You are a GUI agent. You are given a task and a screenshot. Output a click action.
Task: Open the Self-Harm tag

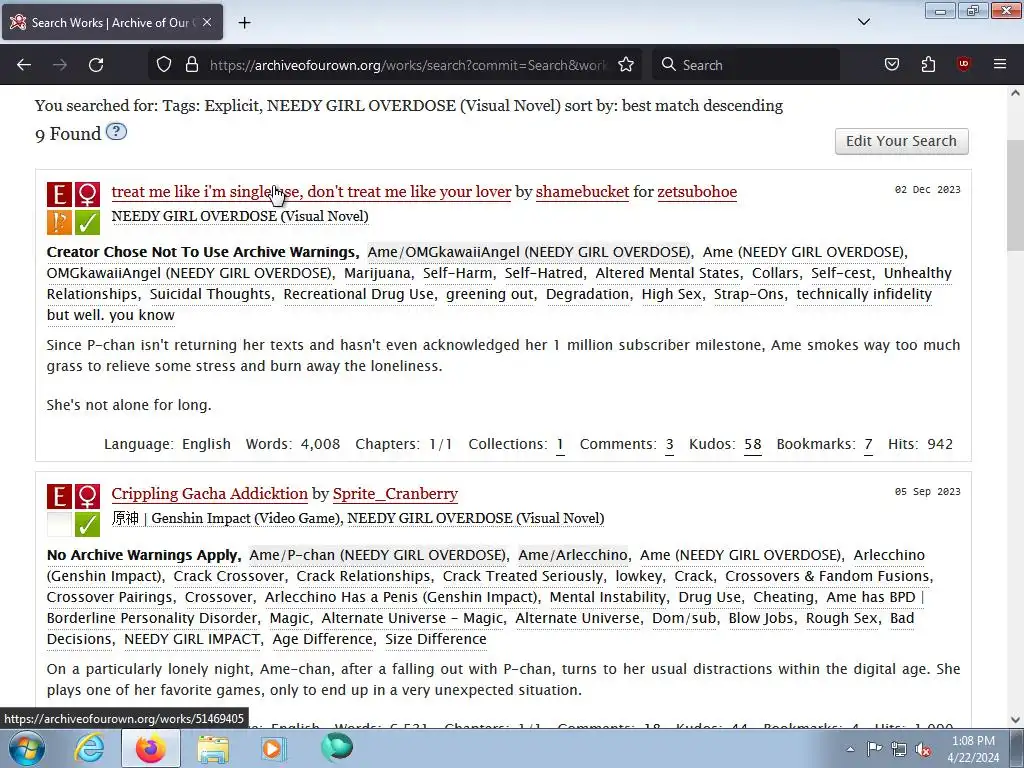point(458,273)
